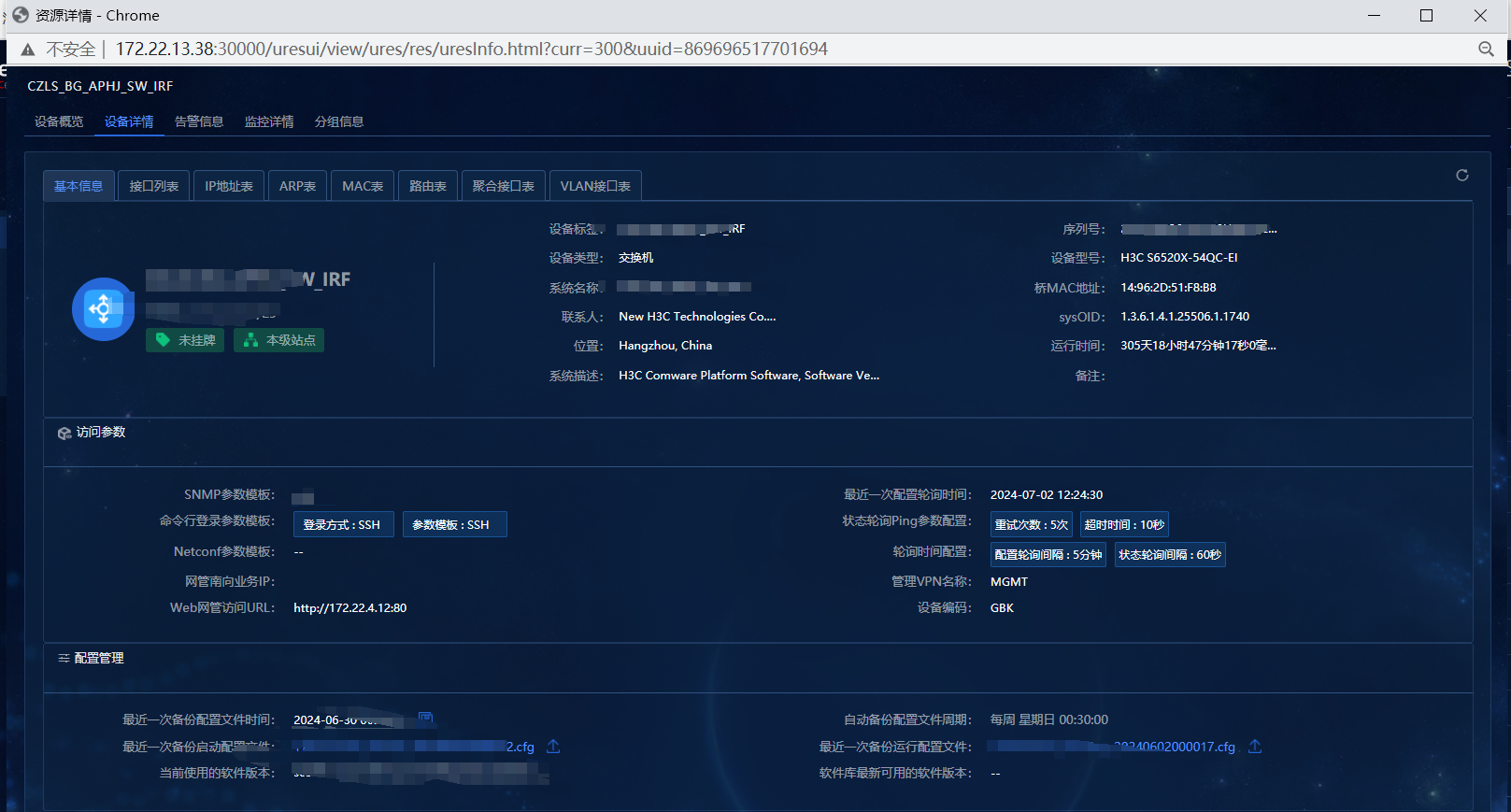Open the 设备概览 tab

(59, 121)
